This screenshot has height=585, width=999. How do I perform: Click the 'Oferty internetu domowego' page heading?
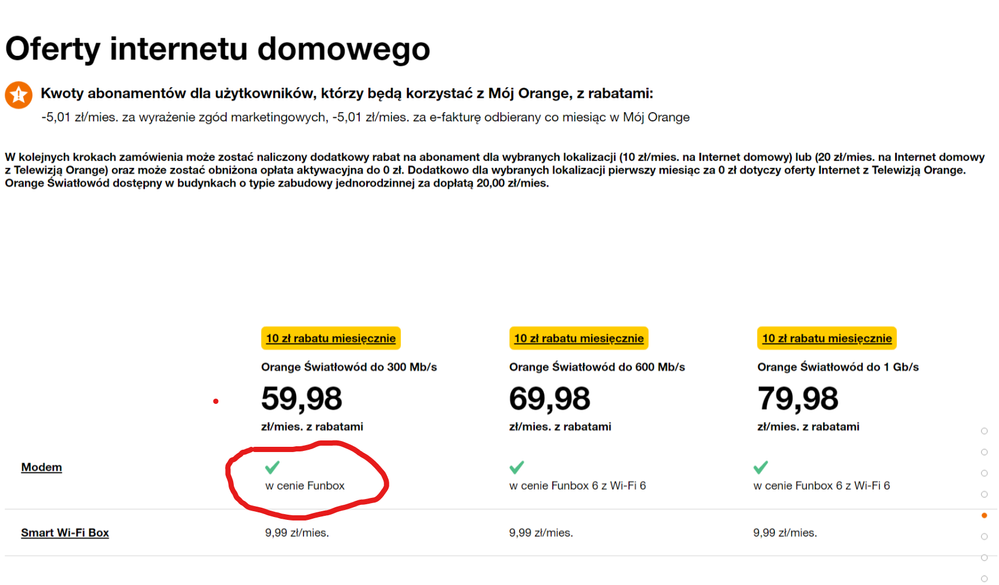coord(218,48)
